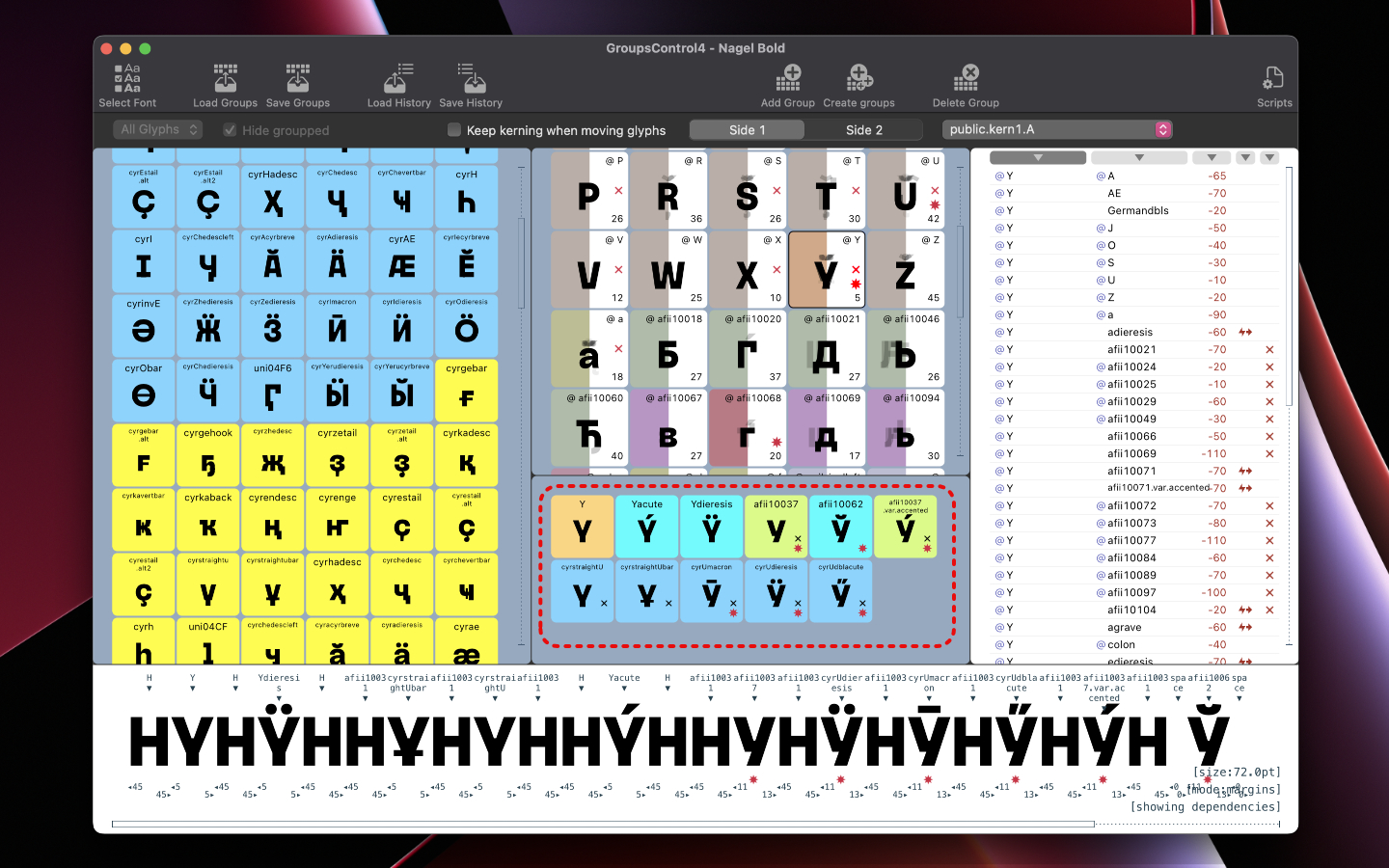1389x868 pixels.
Task: Select the @ T group tile
Action: coord(826,190)
